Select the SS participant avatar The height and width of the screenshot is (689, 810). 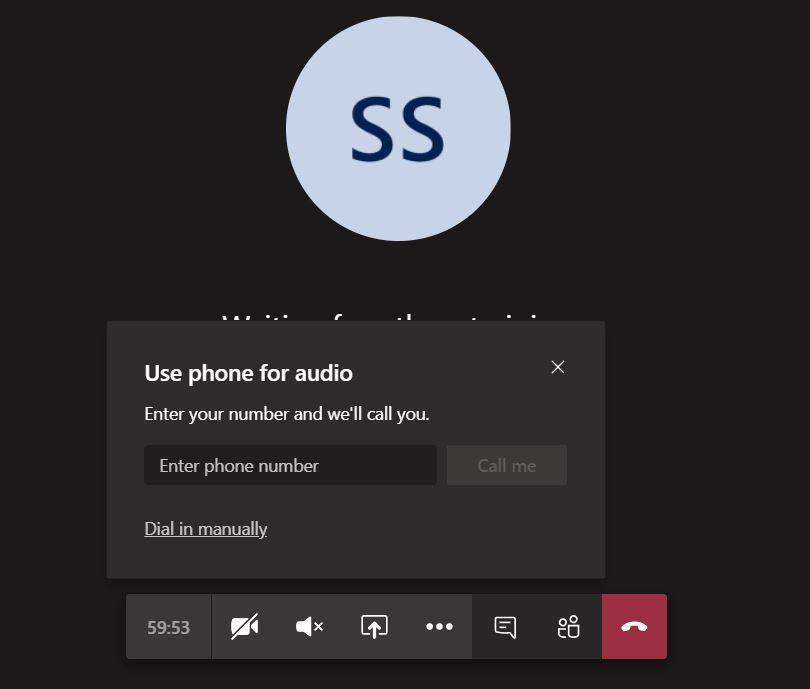[398, 129]
